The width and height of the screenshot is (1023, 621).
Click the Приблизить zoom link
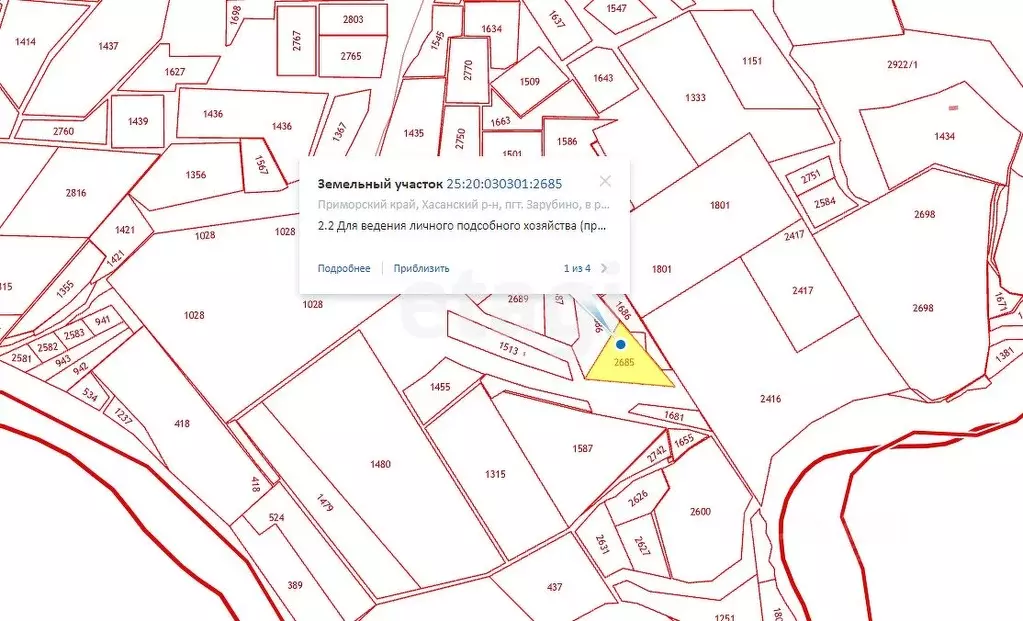(421, 268)
